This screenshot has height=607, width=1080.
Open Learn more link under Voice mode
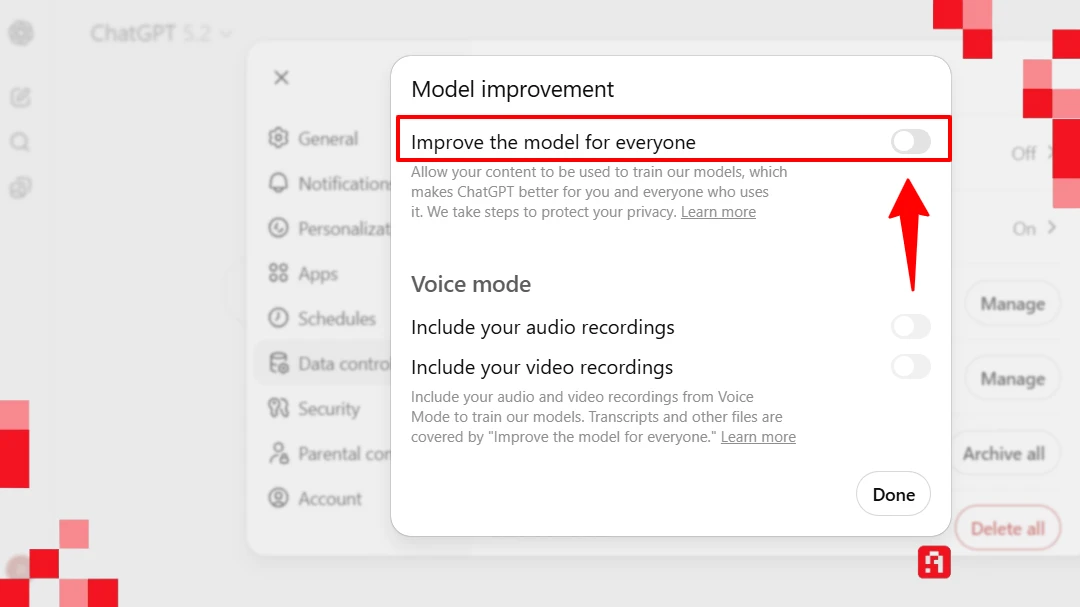pos(758,437)
